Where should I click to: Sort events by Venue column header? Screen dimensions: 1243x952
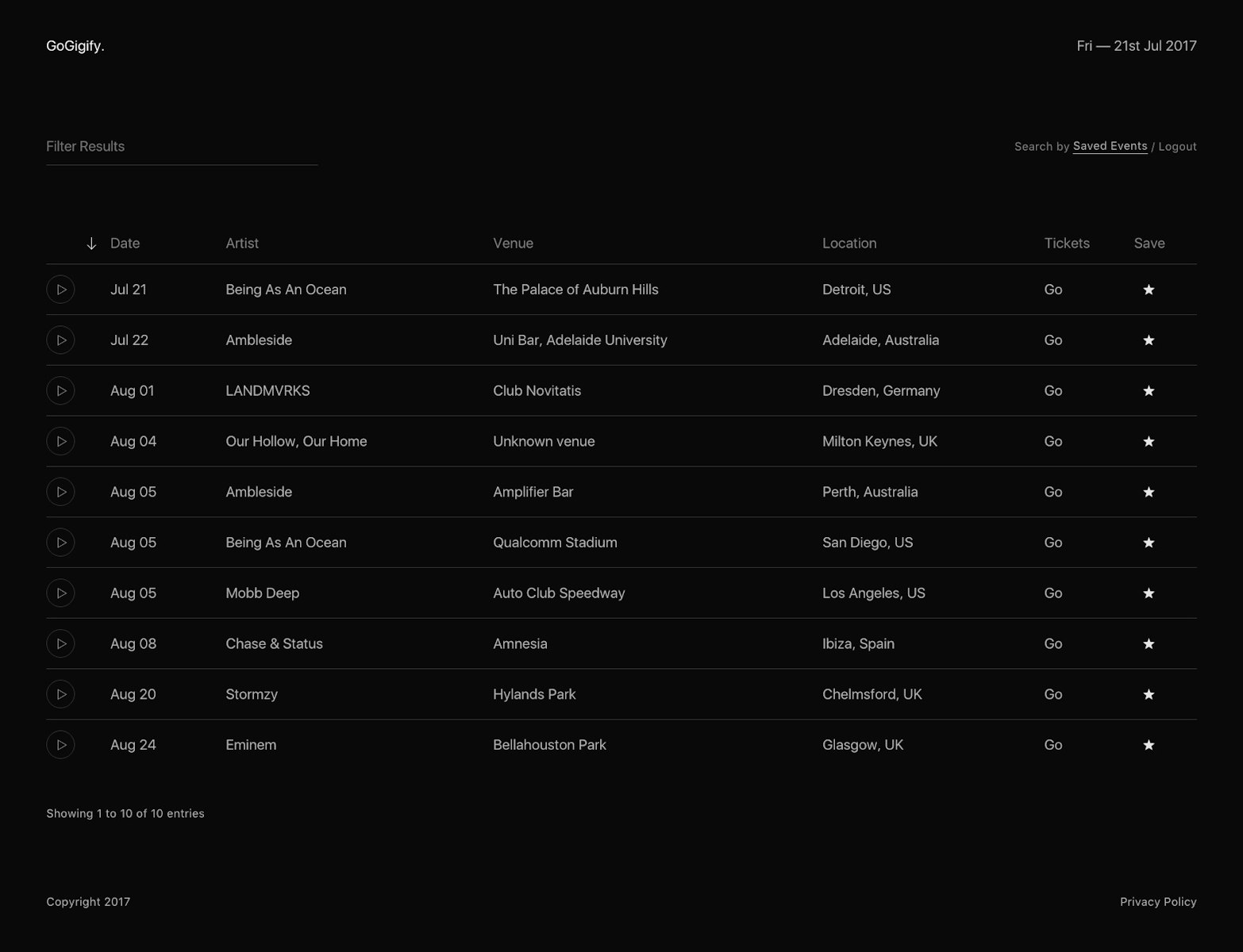tap(513, 244)
